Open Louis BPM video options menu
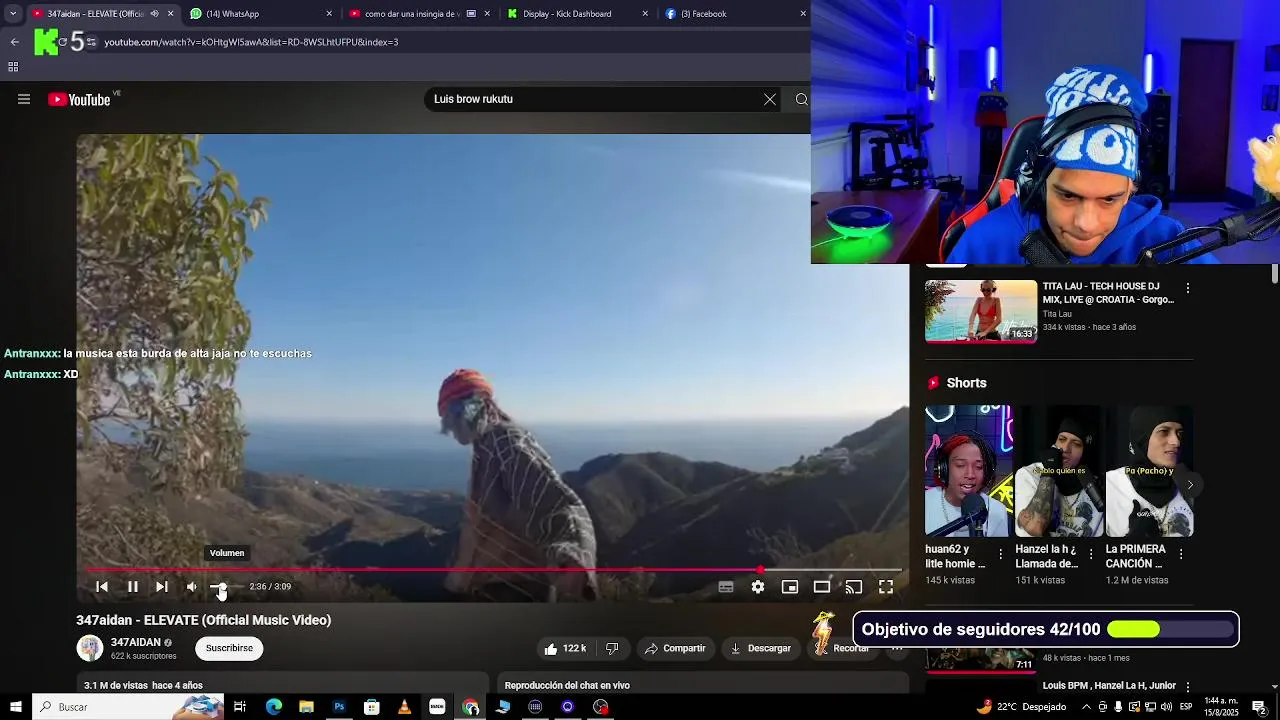Screen dimensions: 1280x720 pos(1188,687)
